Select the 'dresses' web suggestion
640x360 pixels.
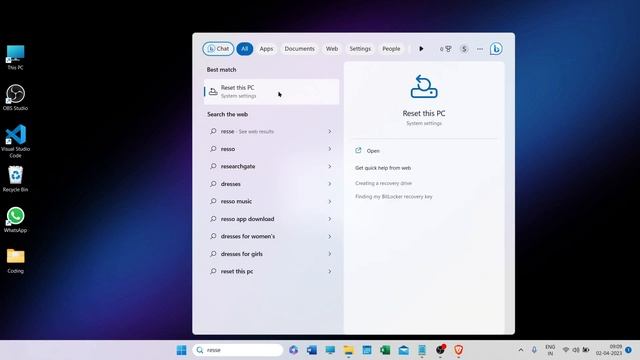[271, 184]
